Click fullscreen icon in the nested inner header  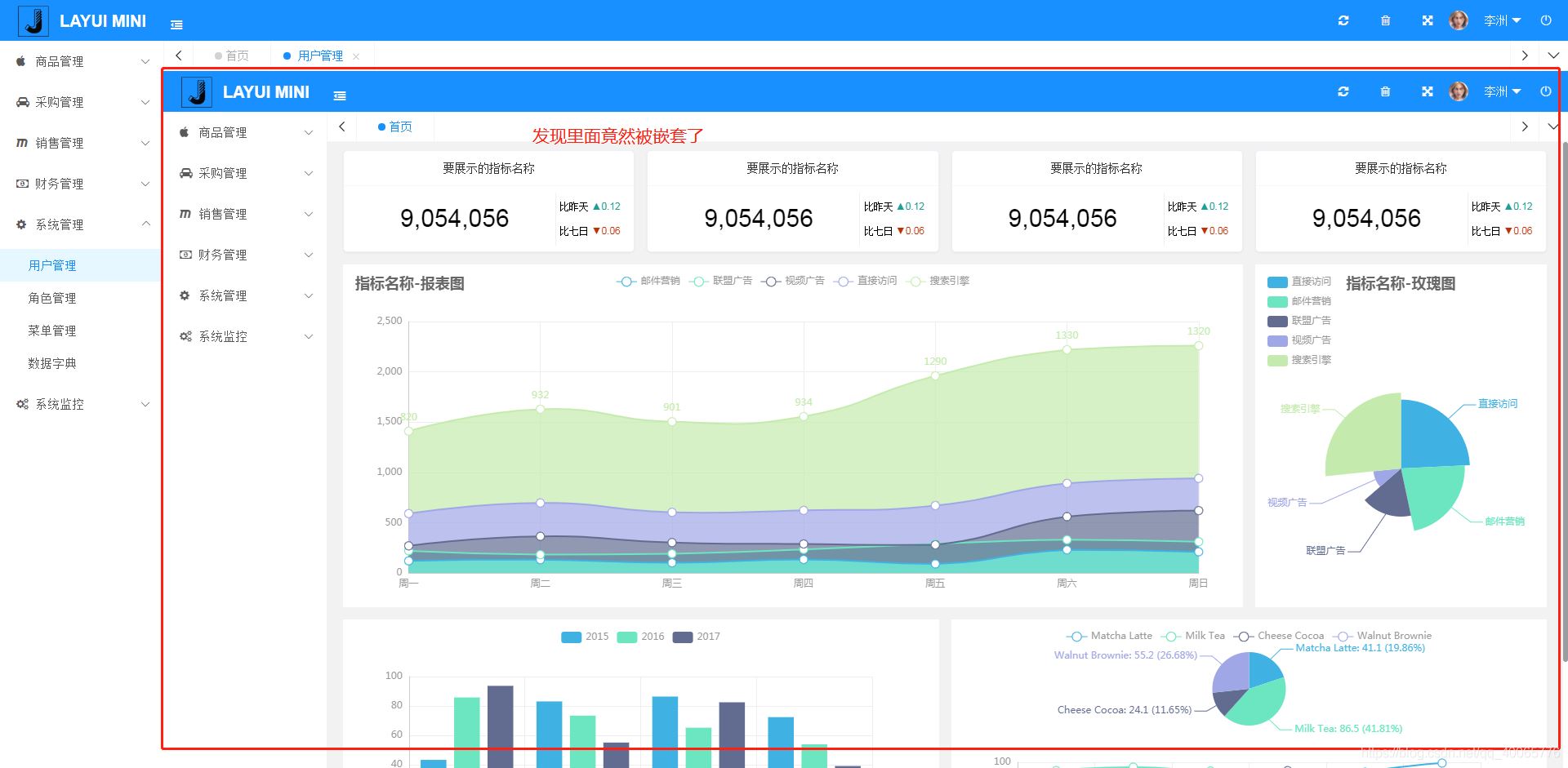point(1427,91)
